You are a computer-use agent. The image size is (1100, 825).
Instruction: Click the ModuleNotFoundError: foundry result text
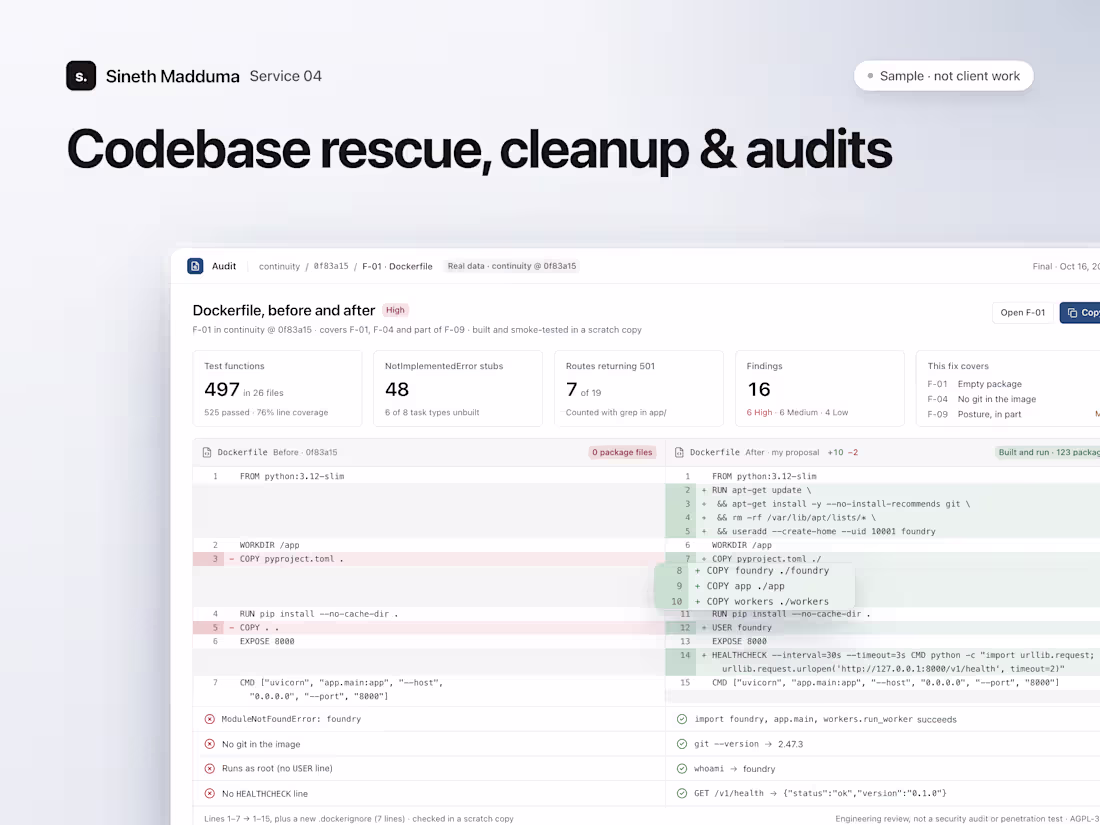pos(291,719)
